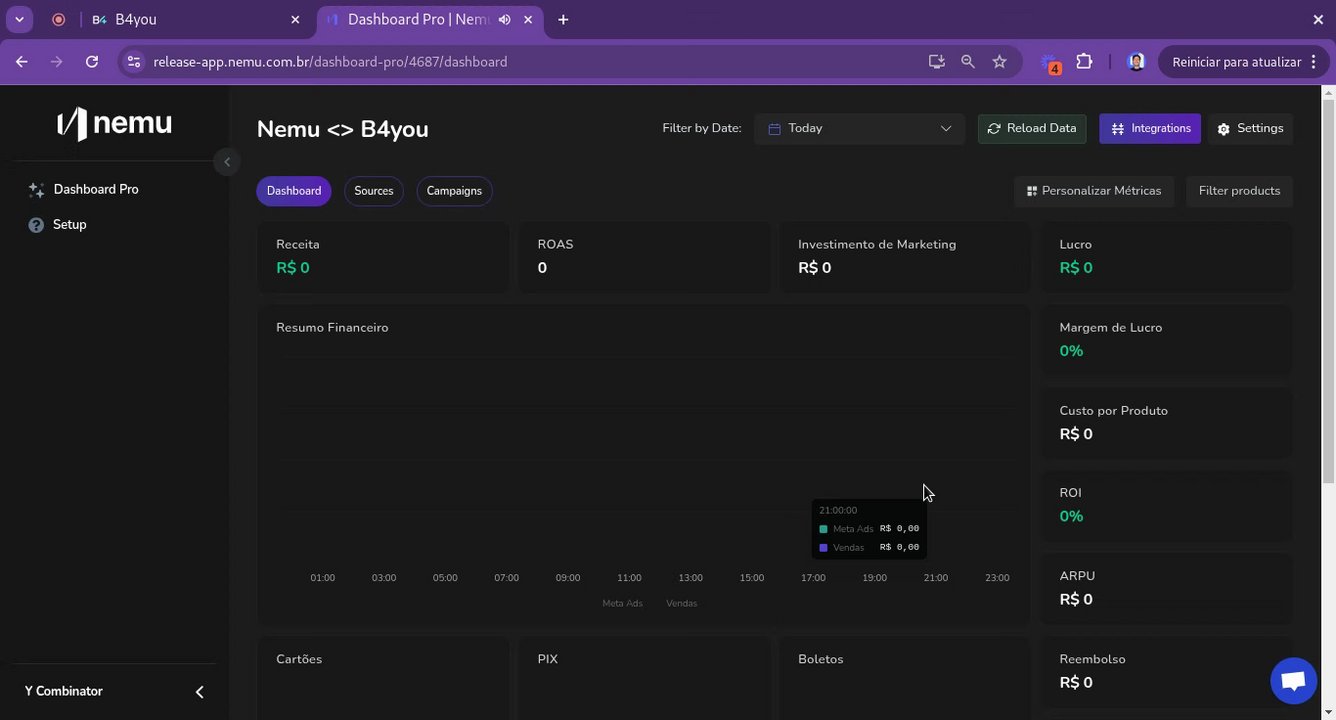Image resolution: width=1336 pixels, height=720 pixels.
Task: Open the chat support bubble
Action: [1293, 681]
